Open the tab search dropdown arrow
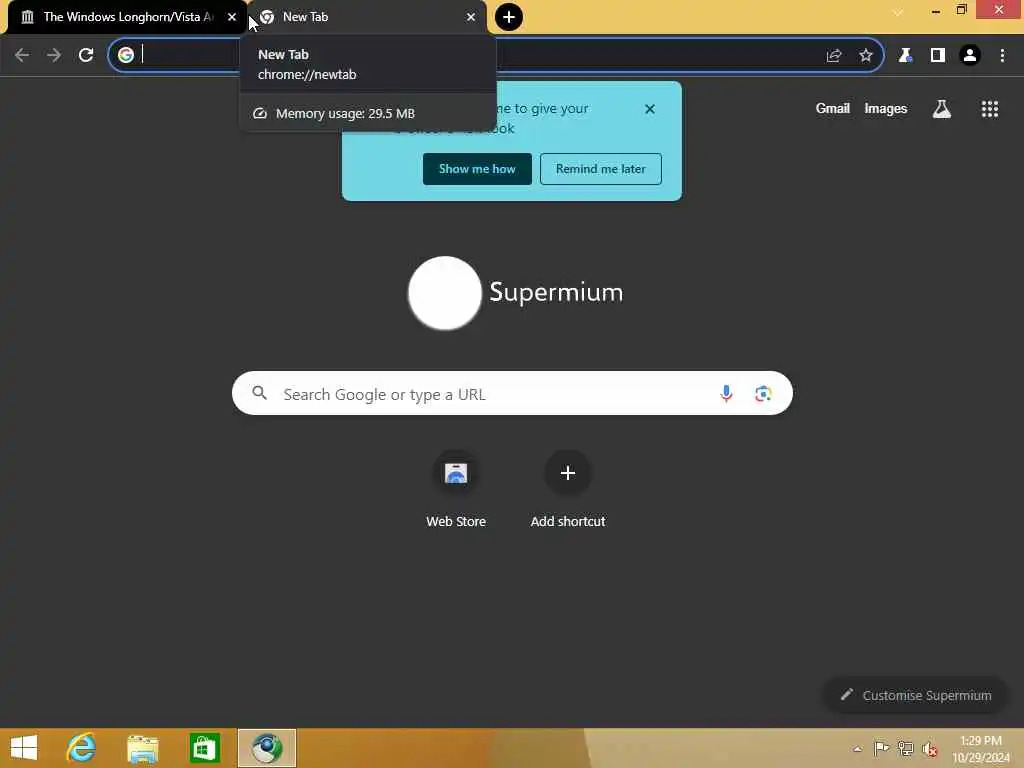 pos(899,12)
